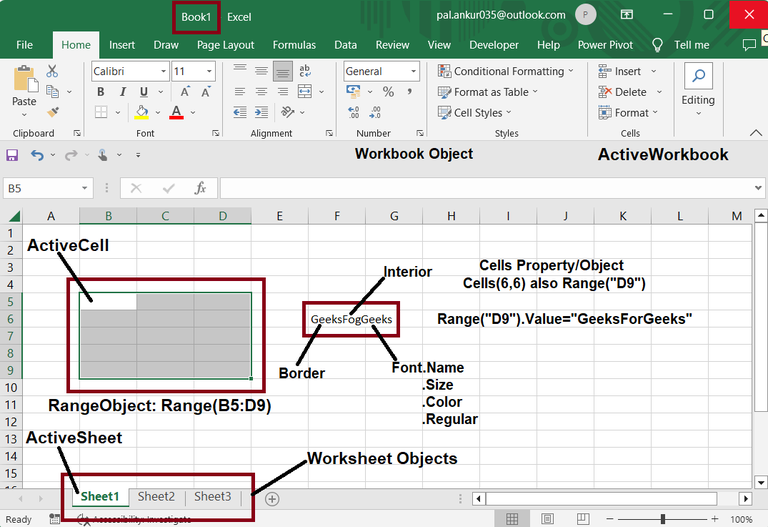Click the Cut scissors icon
The height and width of the screenshot is (527, 768).
point(52,72)
